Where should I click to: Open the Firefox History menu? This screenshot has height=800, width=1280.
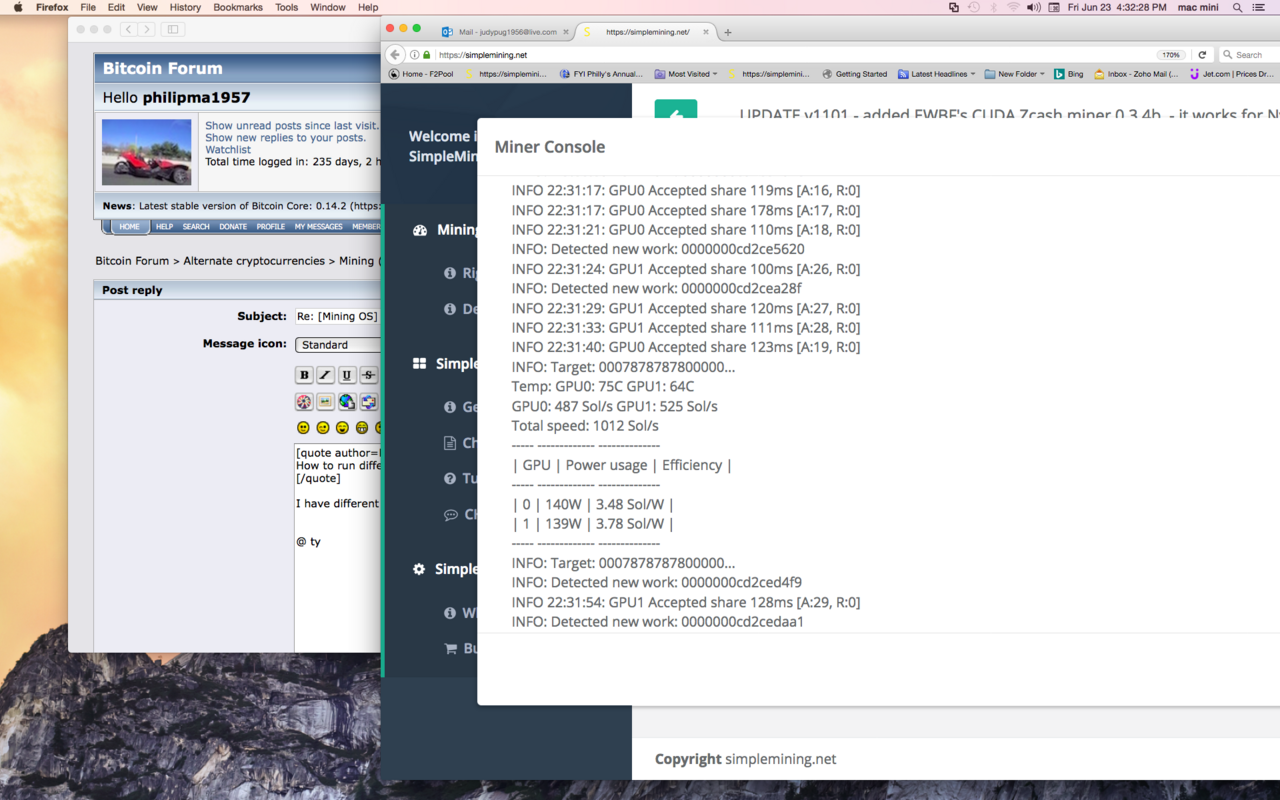[x=185, y=7]
